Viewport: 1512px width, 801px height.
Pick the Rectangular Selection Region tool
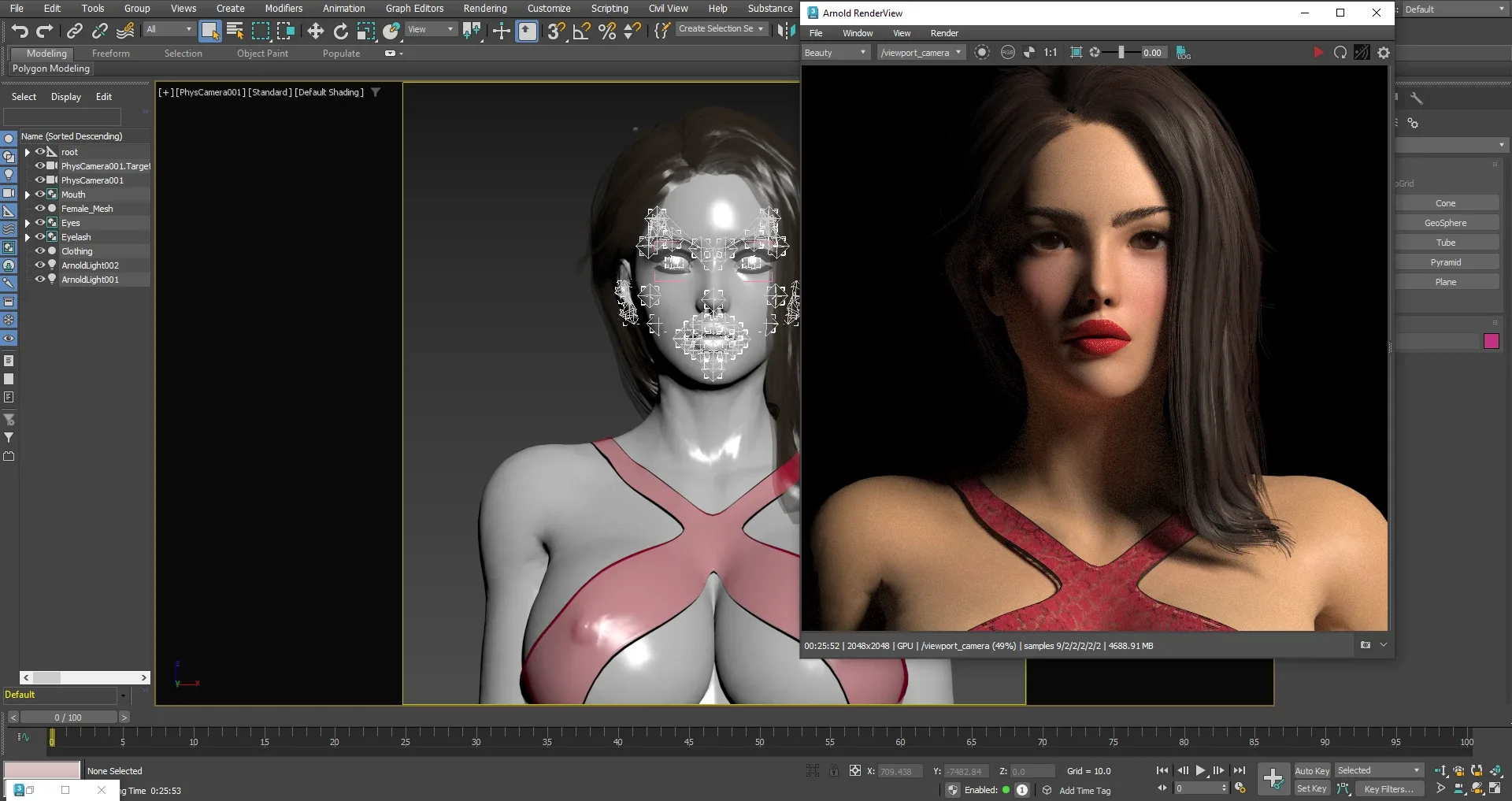pyautogui.click(x=260, y=31)
